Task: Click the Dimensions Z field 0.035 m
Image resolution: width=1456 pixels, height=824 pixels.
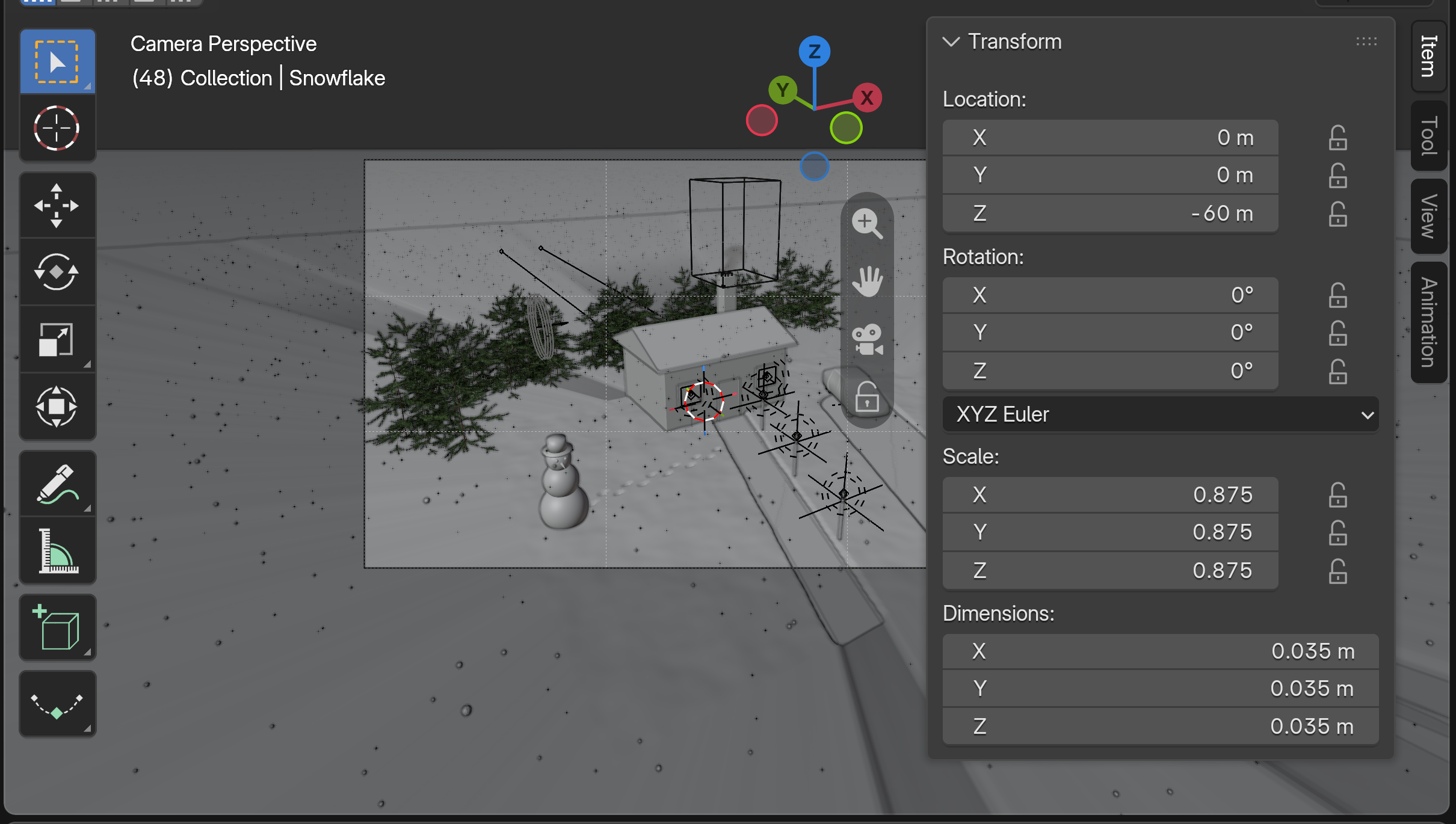Action: pyautogui.click(x=1161, y=727)
